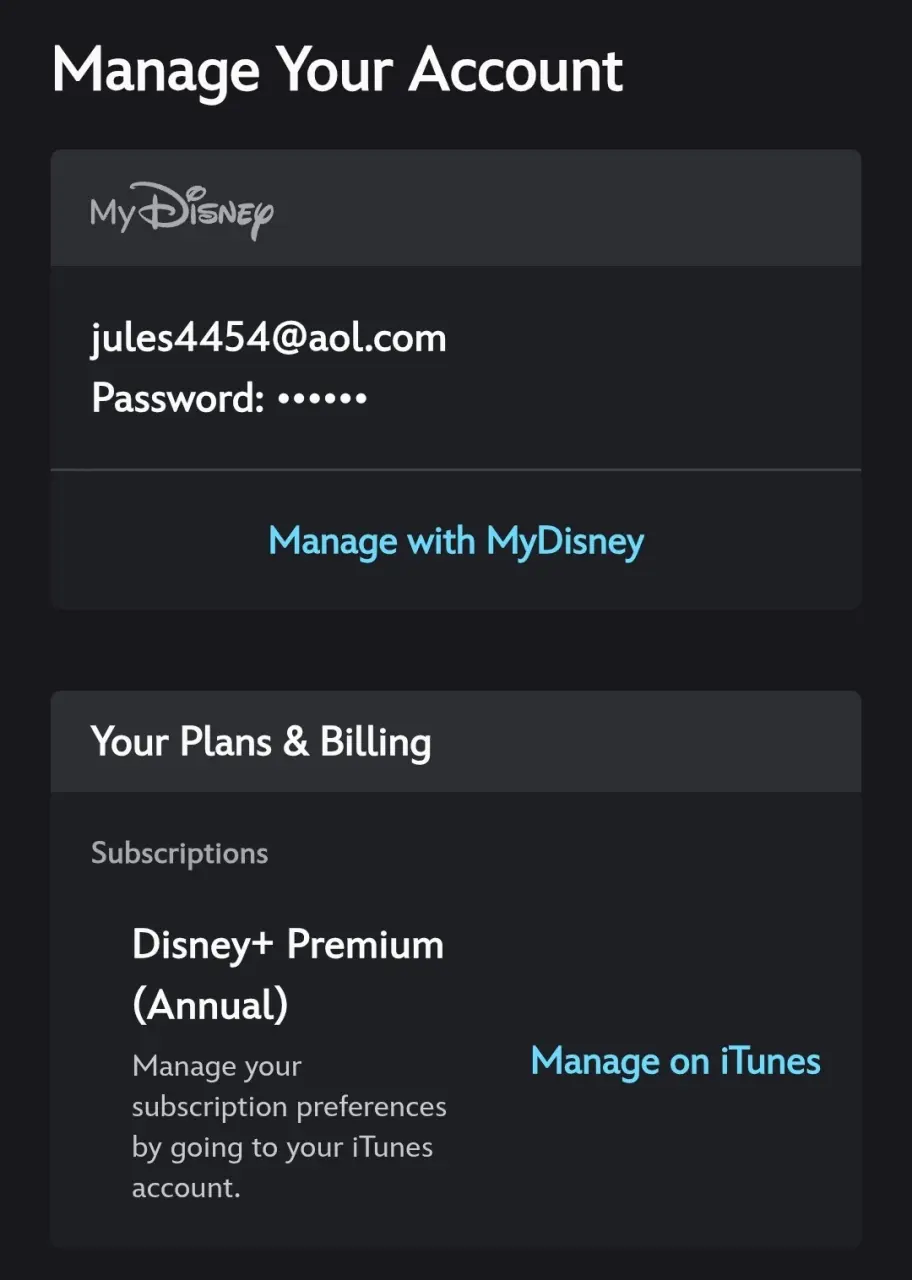This screenshot has height=1280, width=912.
Task: Select the jules4454@aol.com email address
Action: click(269, 338)
